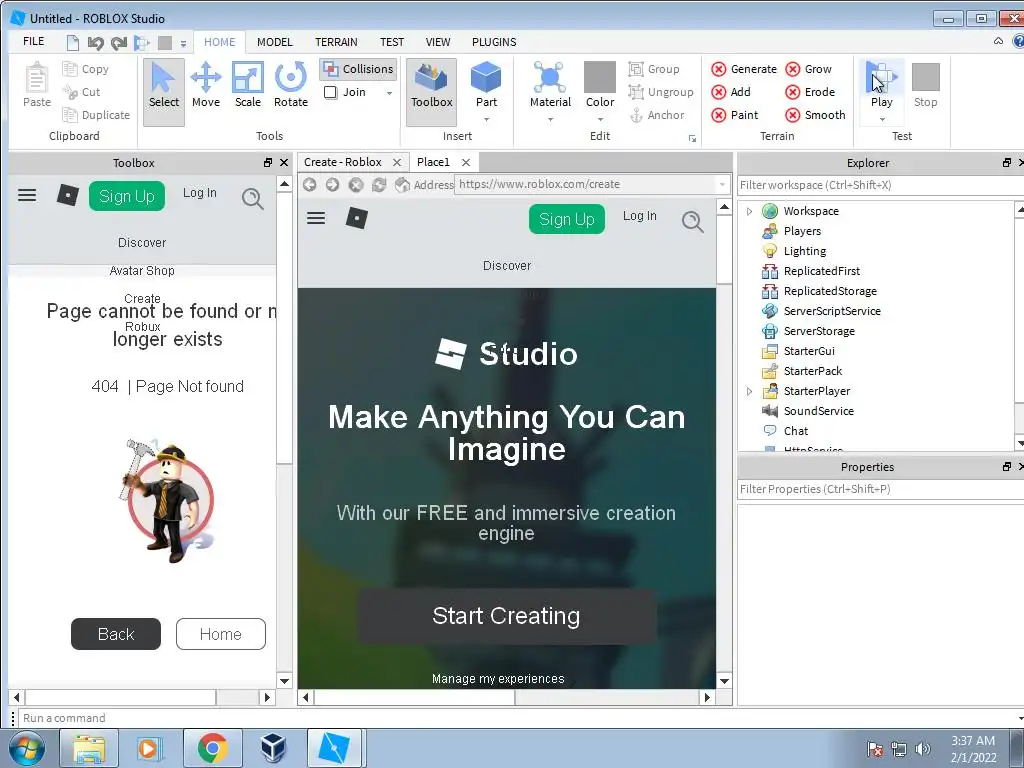Image resolution: width=1024 pixels, height=768 pixels.
Task: Click search magnifier in Toolbox panel
Action: pos(253,199)
